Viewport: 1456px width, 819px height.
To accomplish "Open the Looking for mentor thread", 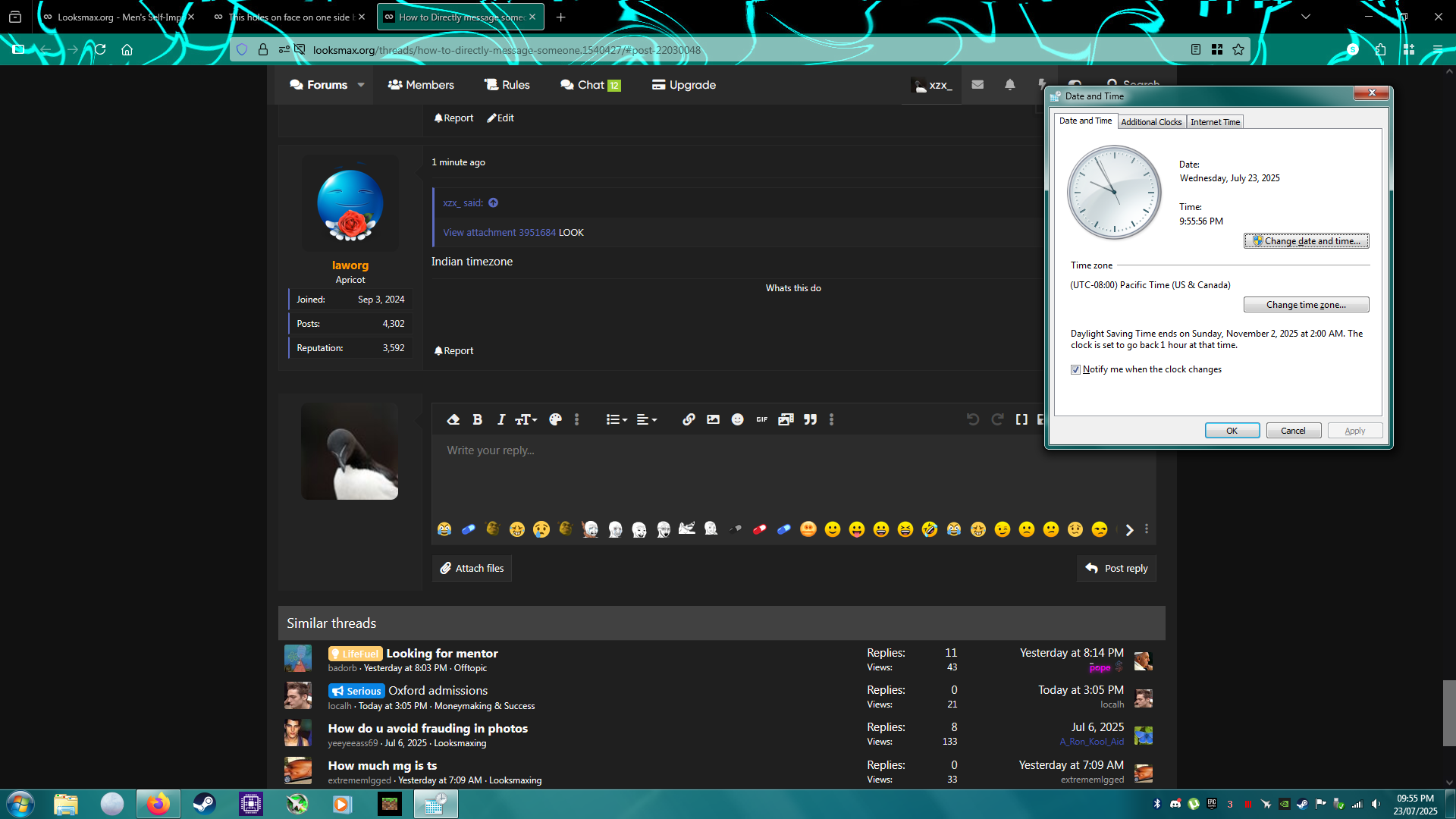I will point(441,653).
